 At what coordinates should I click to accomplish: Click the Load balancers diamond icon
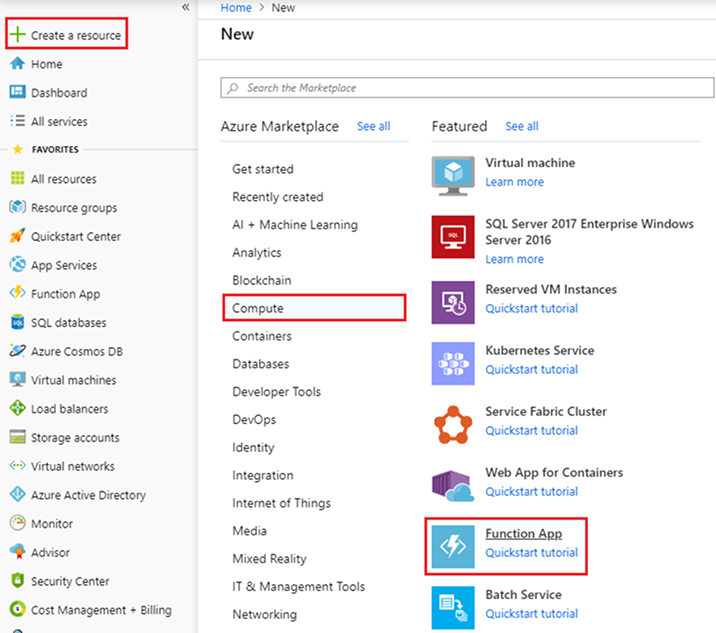[17, 408]
